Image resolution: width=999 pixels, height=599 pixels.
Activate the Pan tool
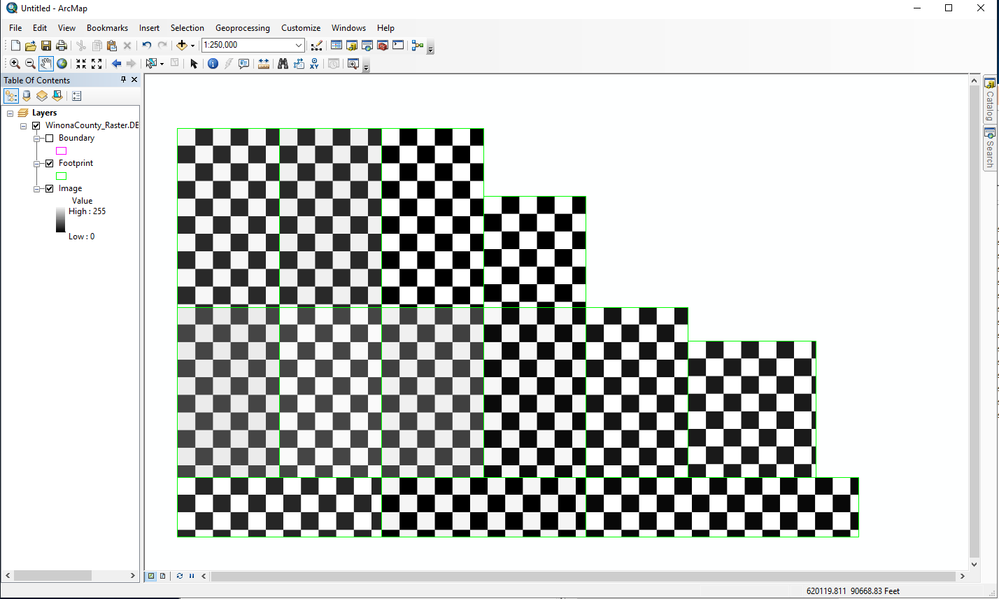44,63
